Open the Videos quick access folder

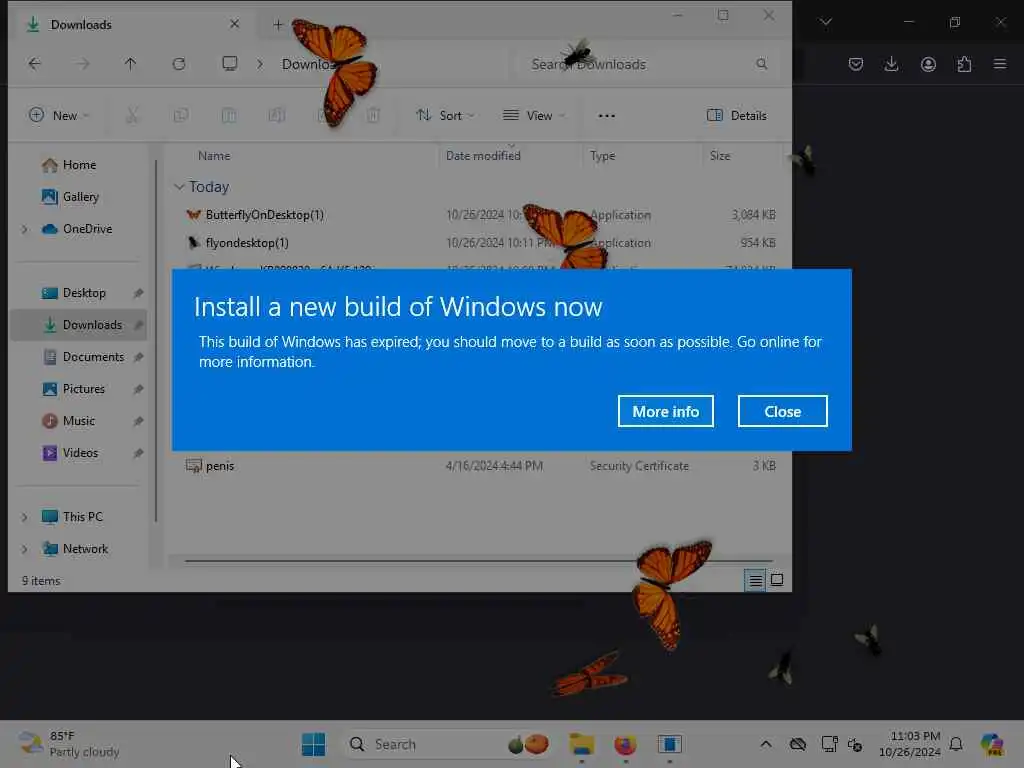[80, 453]
